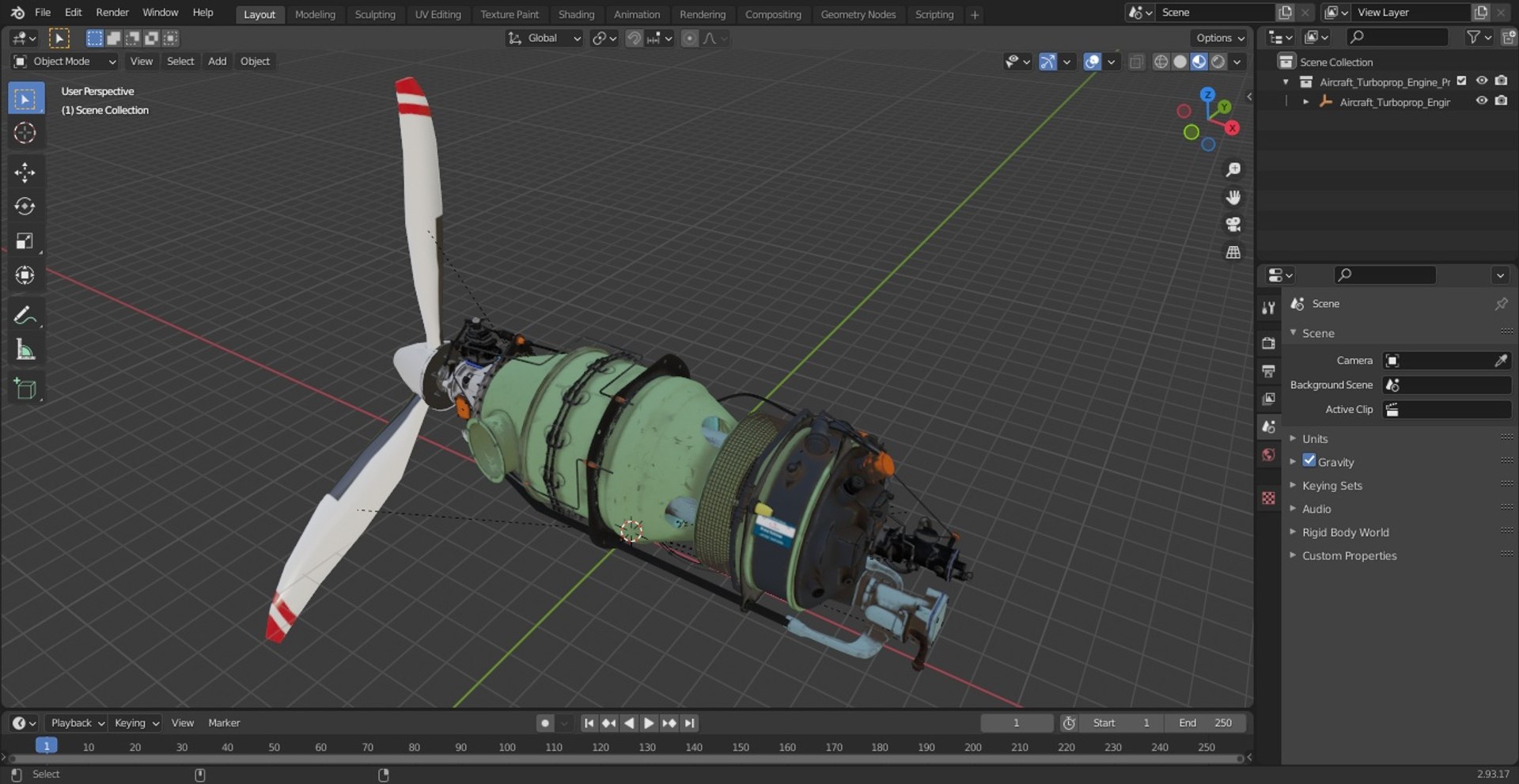
Task: Open the Playback dropdown
Action: (x=77, y=723)
